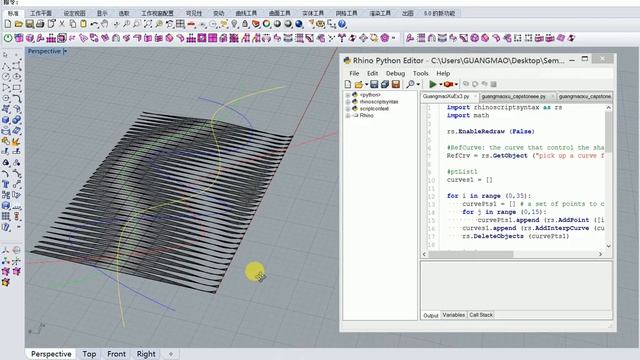This screenshot has height=360, width=640.
Task: Click the Paste clipboard icon
Action: pyautogui.click(x=83, y=24)
